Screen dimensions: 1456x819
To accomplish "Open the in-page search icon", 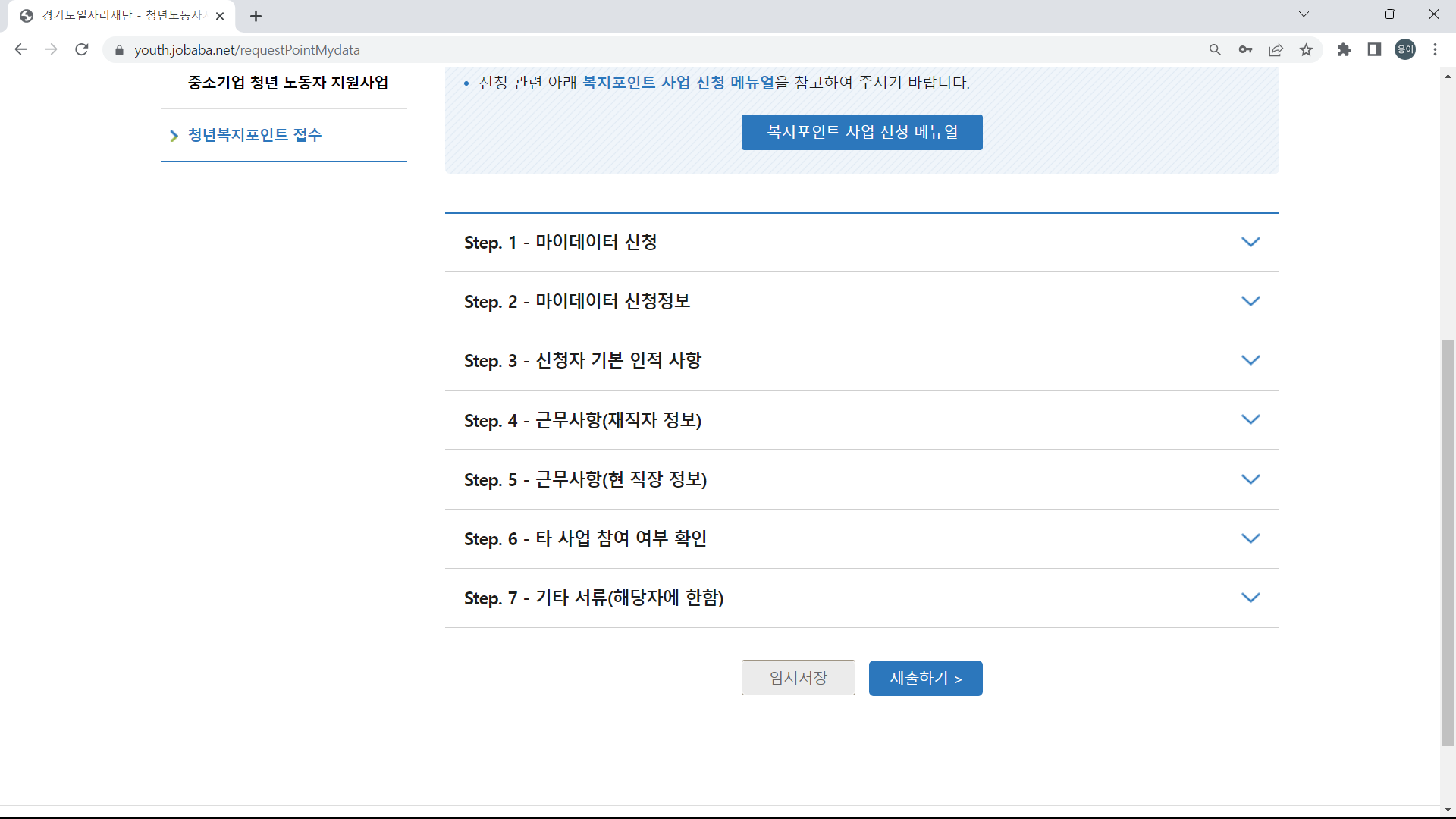I will pos(1215,49).
